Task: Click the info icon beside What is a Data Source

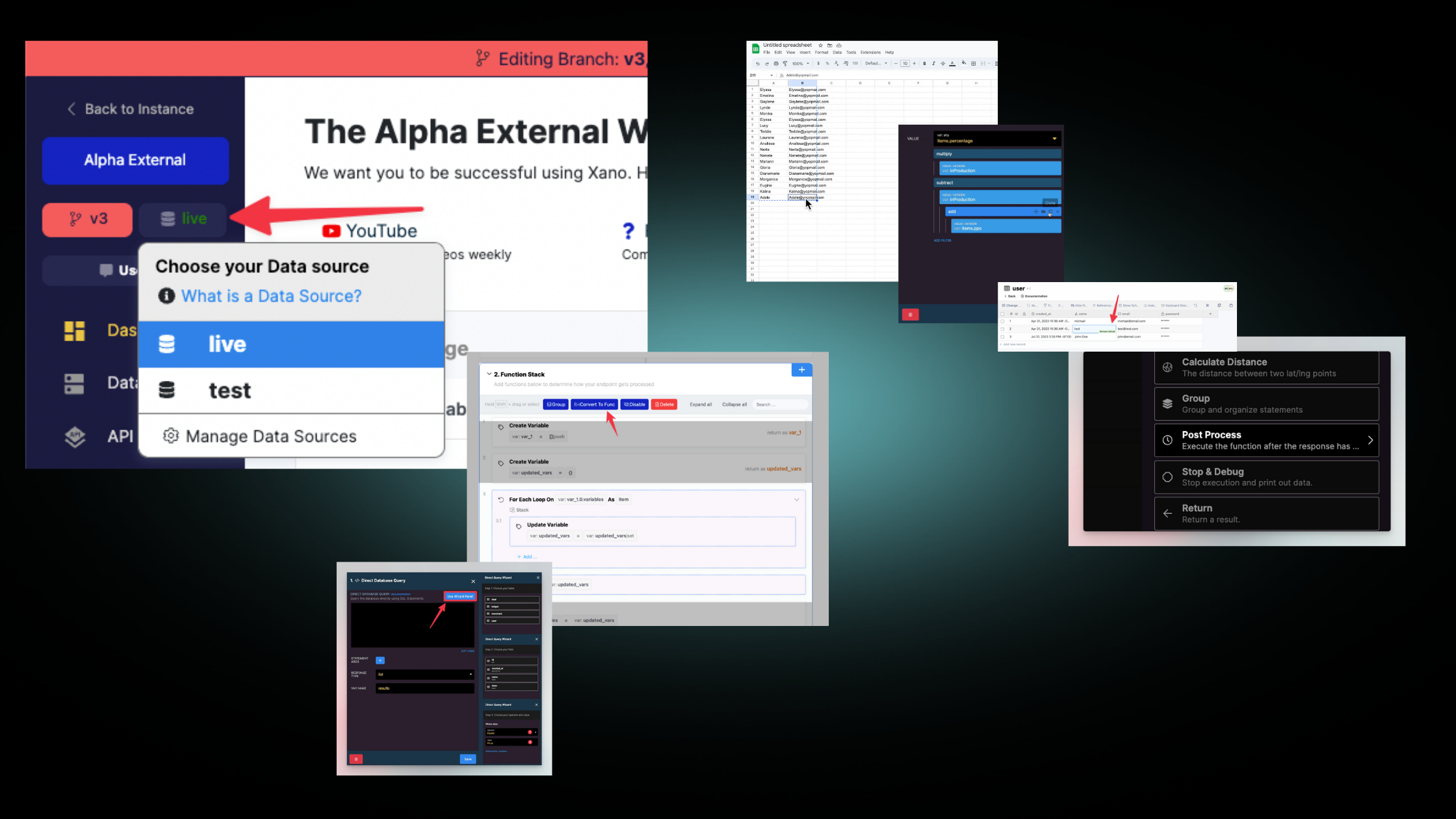Action: 166,296
